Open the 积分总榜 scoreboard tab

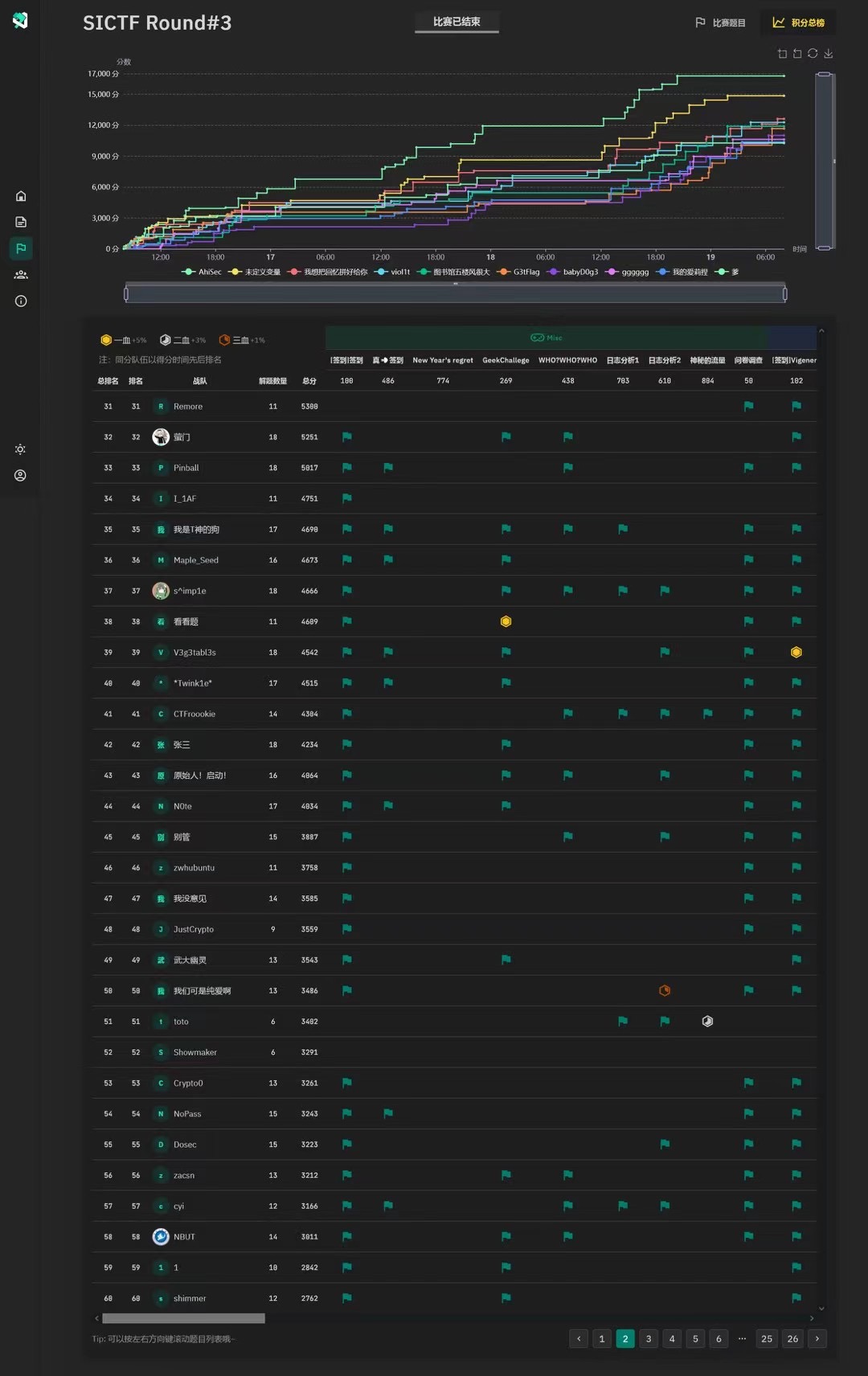[x=799, y=23]
